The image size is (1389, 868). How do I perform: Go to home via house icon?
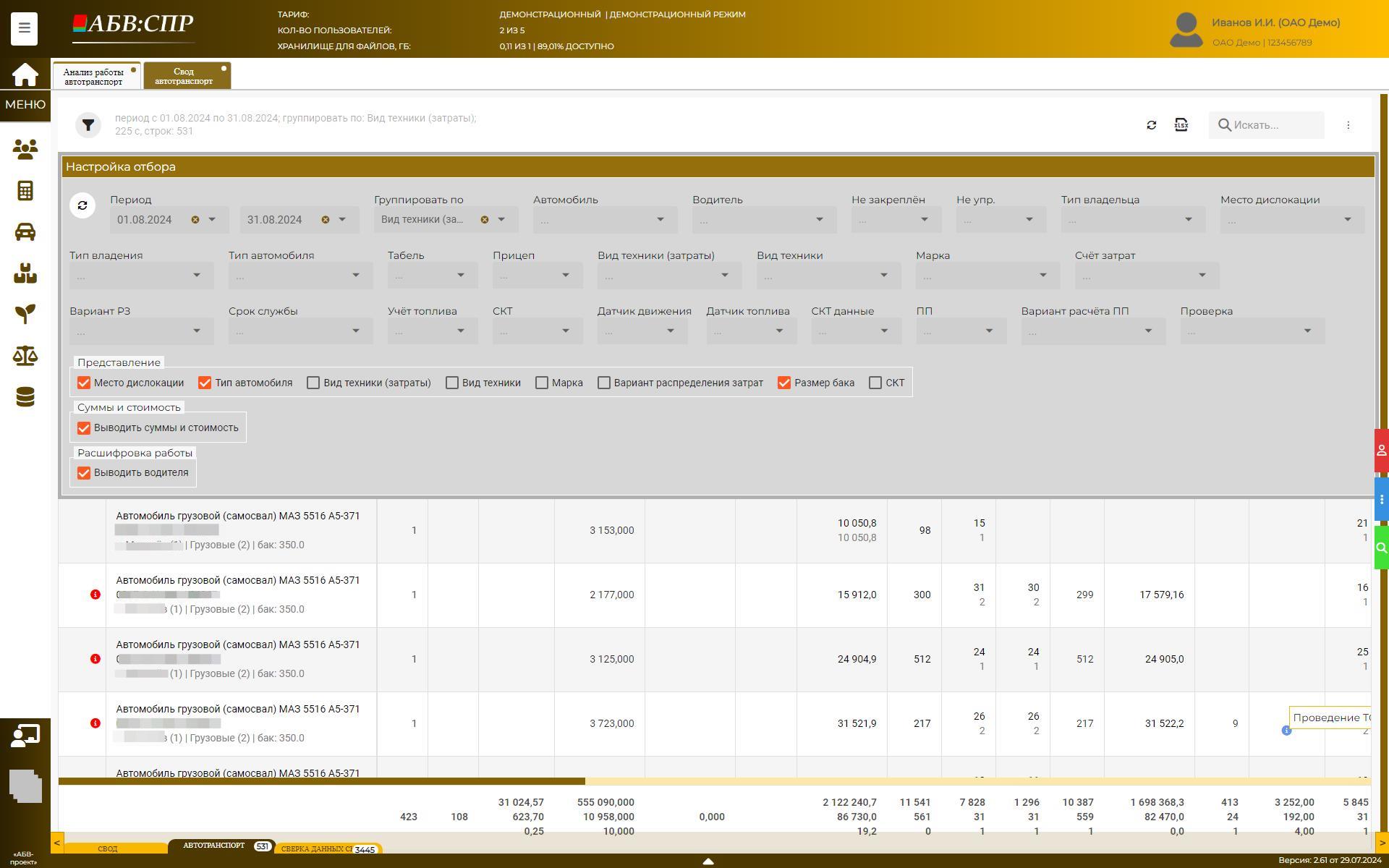tap(25, 74)
